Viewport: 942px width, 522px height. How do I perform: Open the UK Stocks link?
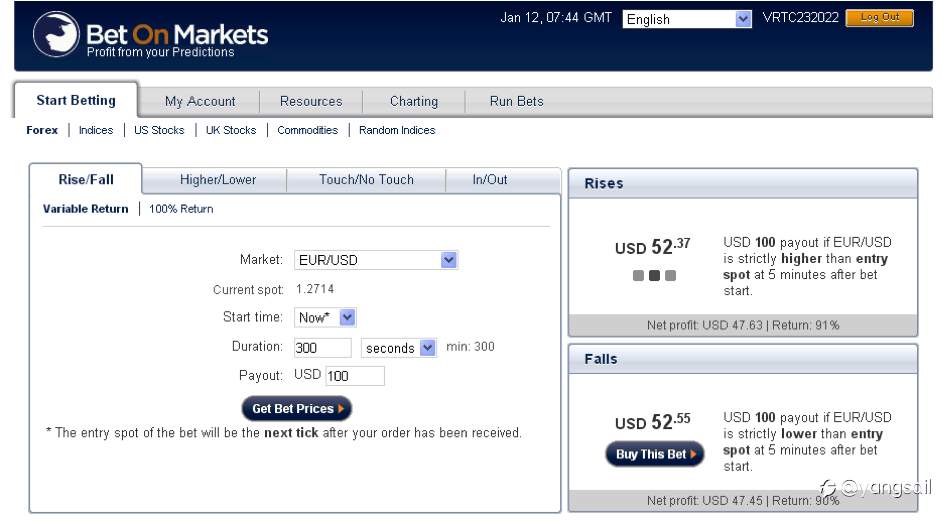tap(231, 130)
